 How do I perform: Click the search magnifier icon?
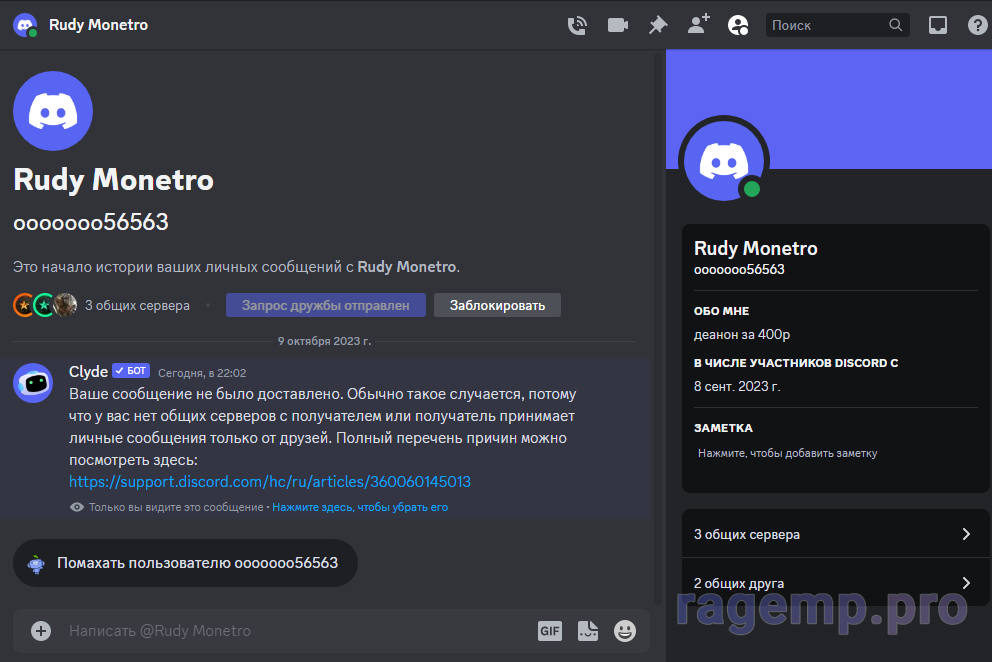[x=895, y=25]
